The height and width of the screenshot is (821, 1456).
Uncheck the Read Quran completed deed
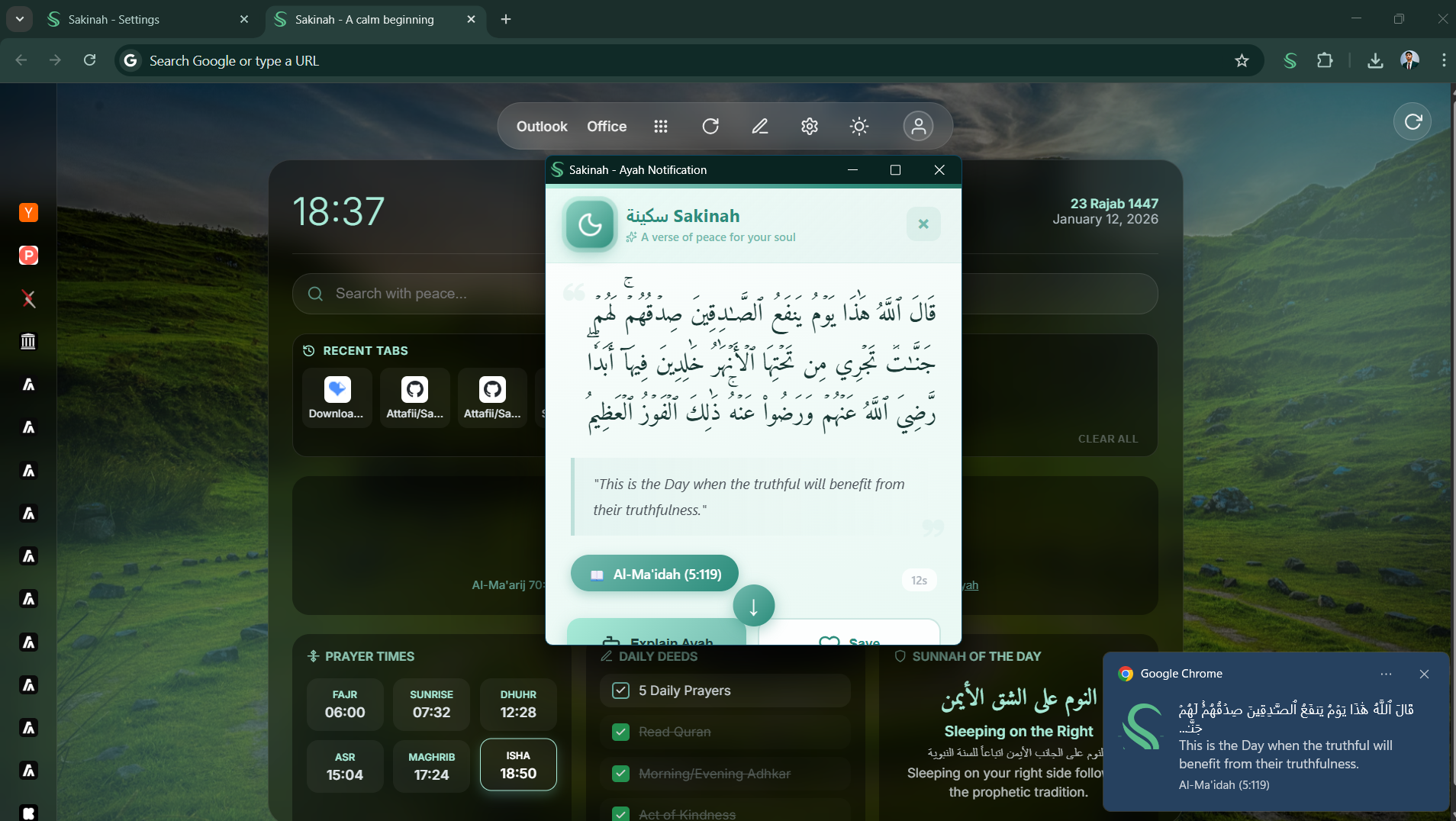click(x=620, y=732)
